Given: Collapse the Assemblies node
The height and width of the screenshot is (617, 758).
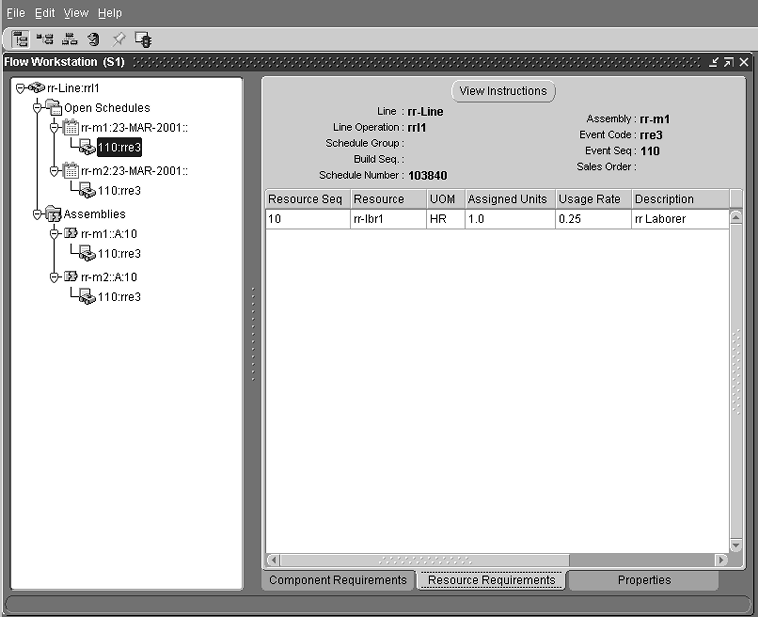Looking at the screenshot, I should [x=37, y=214].
